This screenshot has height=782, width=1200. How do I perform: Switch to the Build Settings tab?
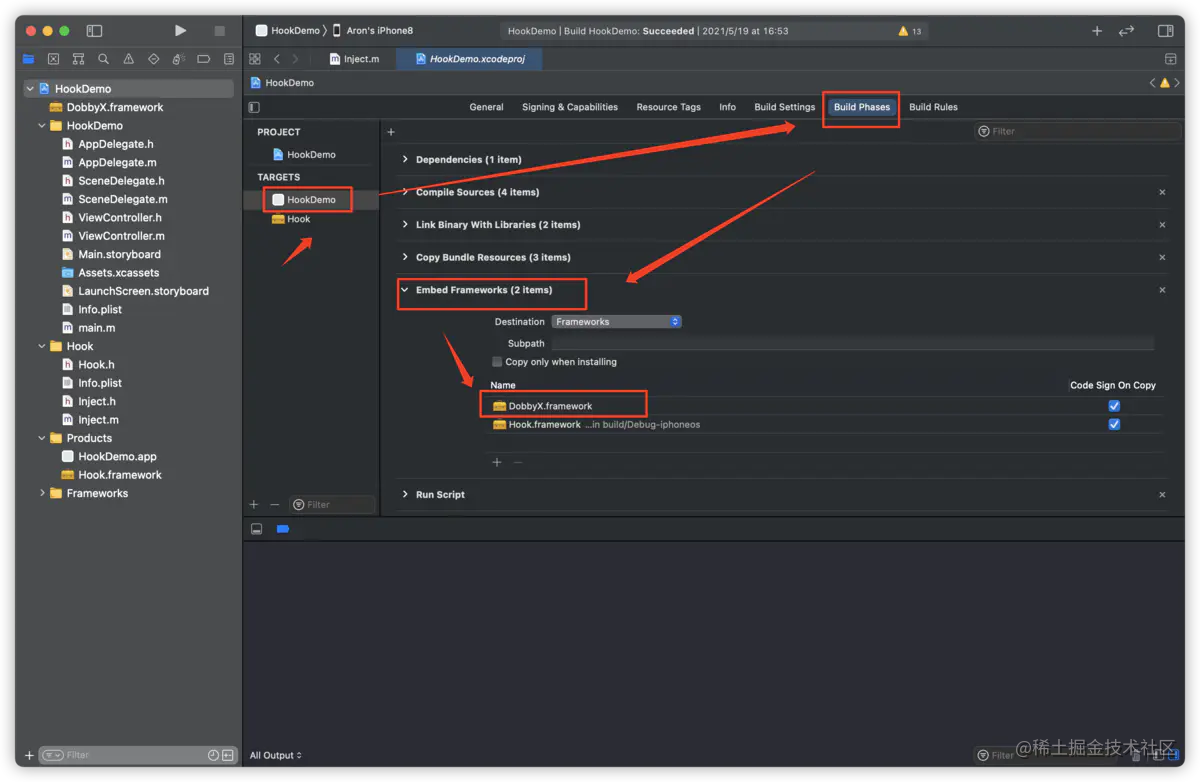785,107
